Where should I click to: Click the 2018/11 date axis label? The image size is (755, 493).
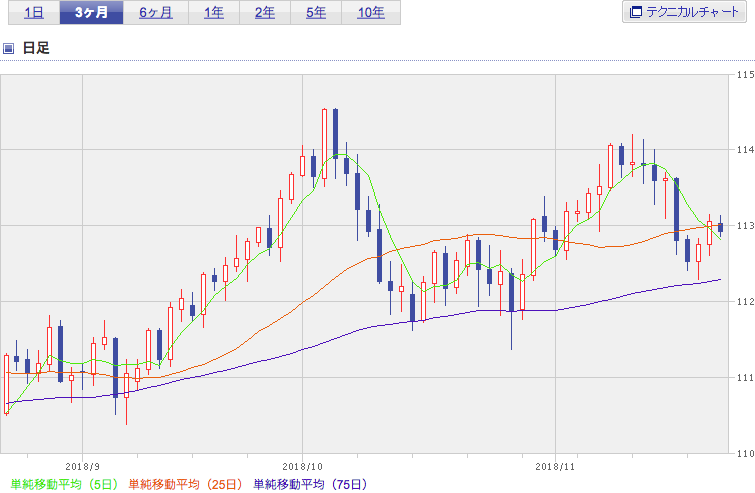[555, 467]
